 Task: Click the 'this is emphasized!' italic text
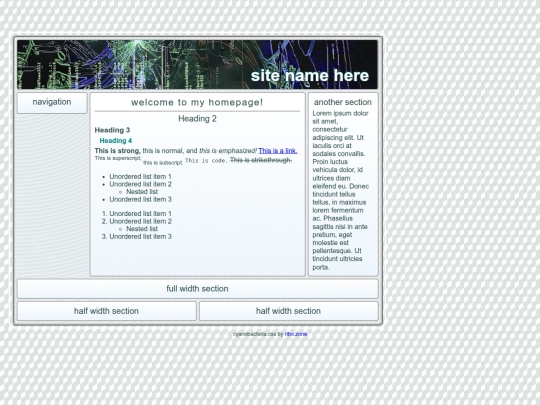pos(228,151)
